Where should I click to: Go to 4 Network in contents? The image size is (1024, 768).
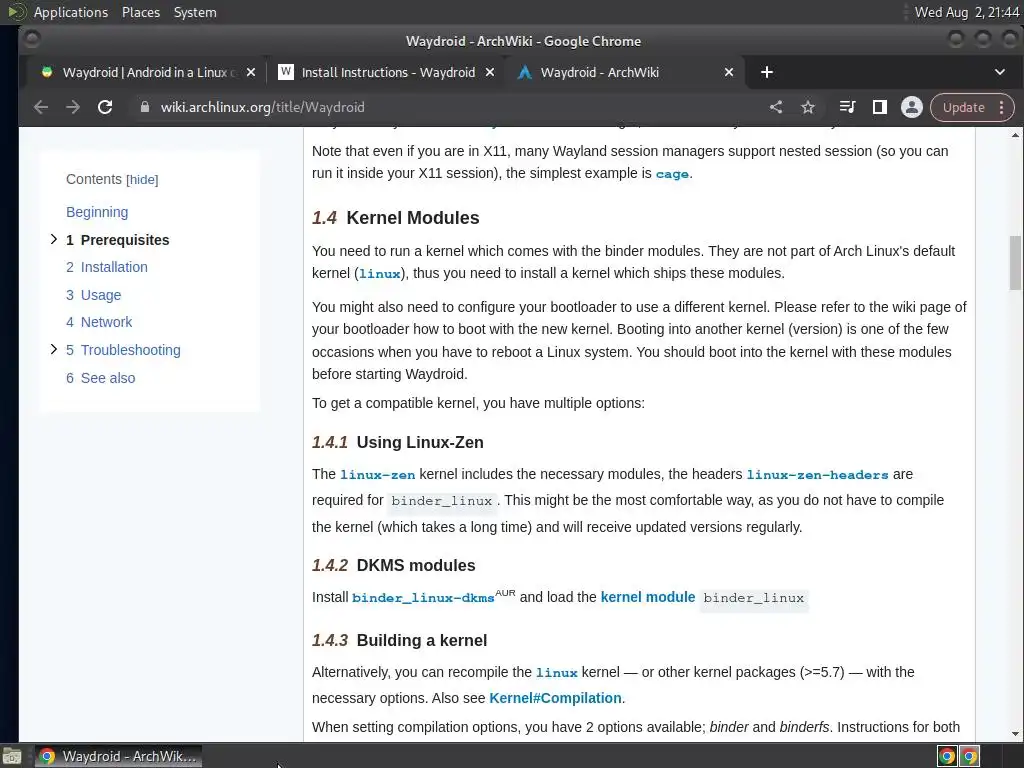pyautogui.click(x=99, y=322)
